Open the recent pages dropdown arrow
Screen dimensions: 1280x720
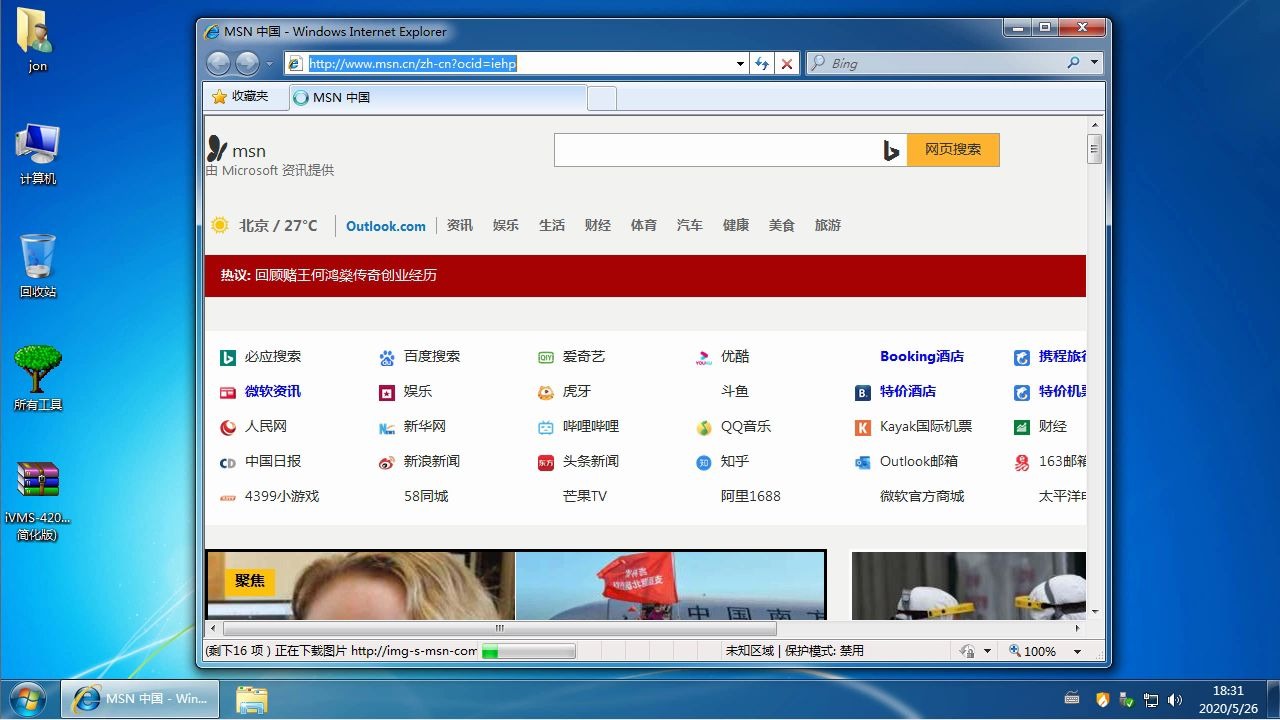pyautogui.click(x=269, y=64)
